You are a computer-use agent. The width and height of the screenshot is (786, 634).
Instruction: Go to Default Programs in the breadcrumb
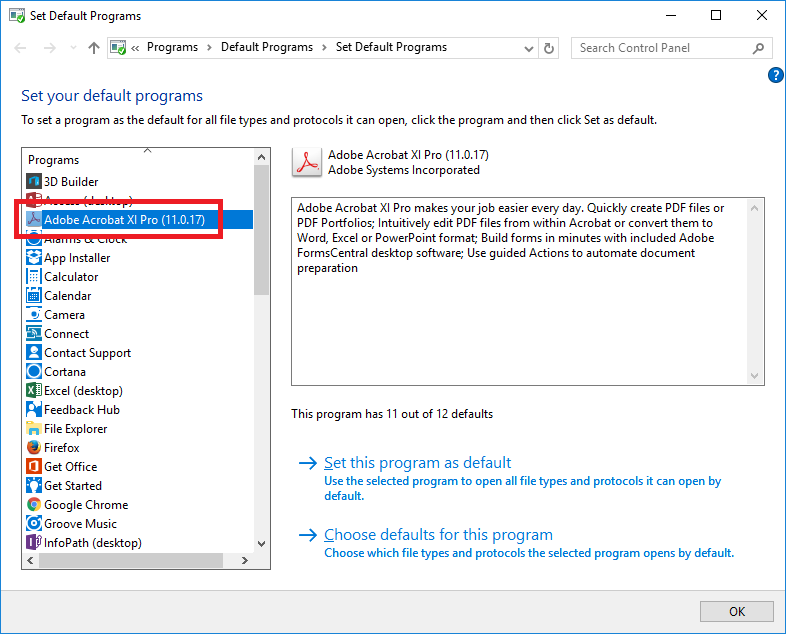pos(267,47)
